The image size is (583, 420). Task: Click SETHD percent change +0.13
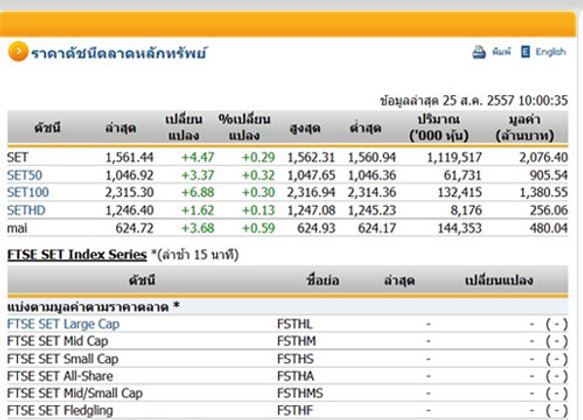(x=258, y=210)
